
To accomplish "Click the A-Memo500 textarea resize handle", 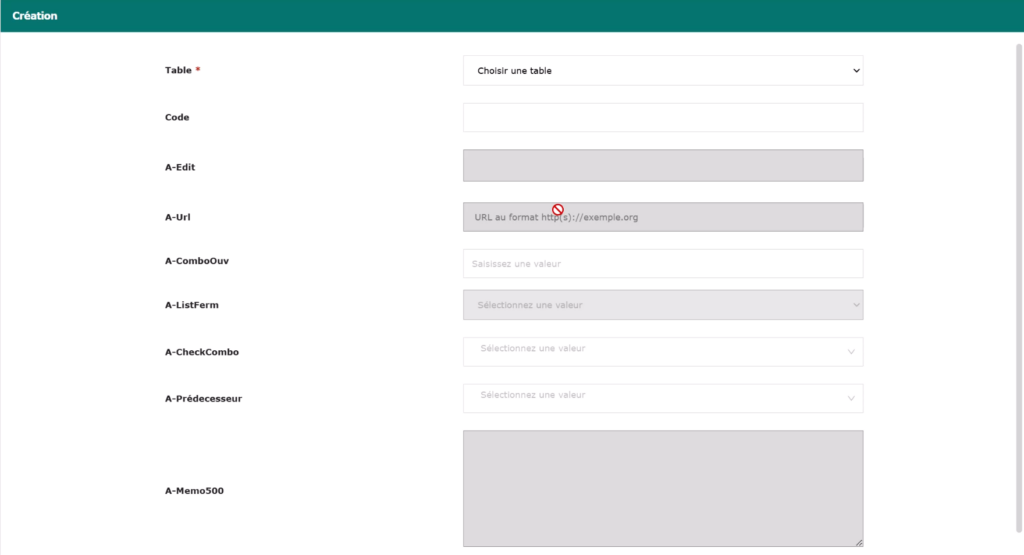I will click(x=858, y=542).
